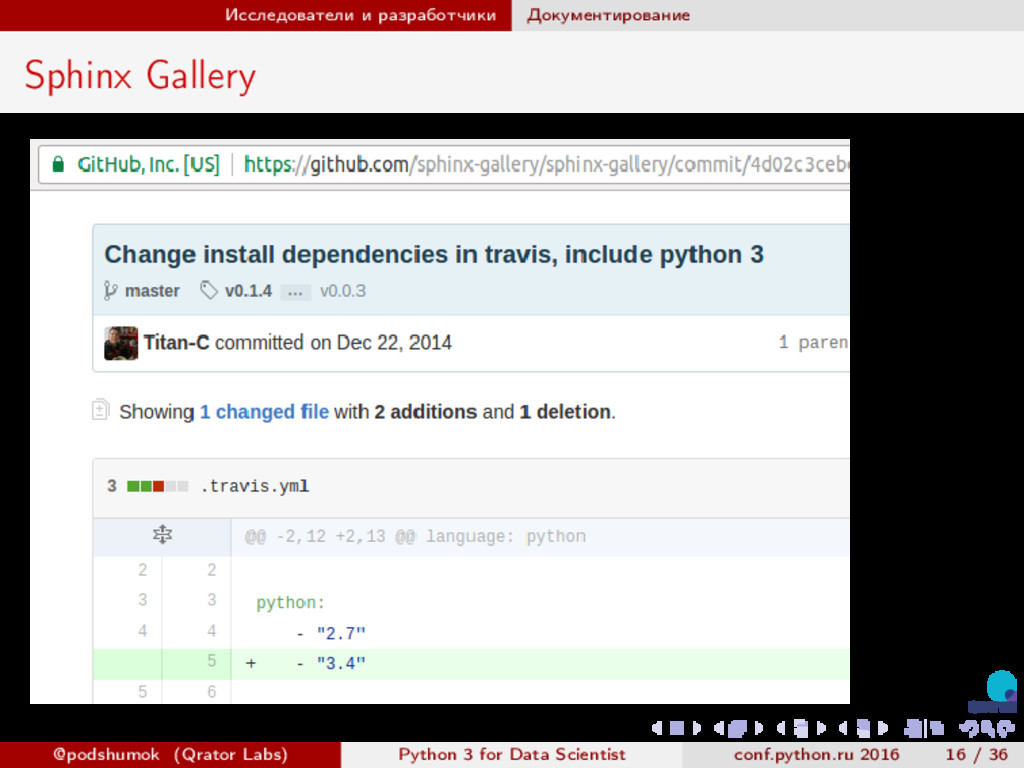Click the master branch icon
Viewport: 1024px width, 768px height.
(110, 291)
